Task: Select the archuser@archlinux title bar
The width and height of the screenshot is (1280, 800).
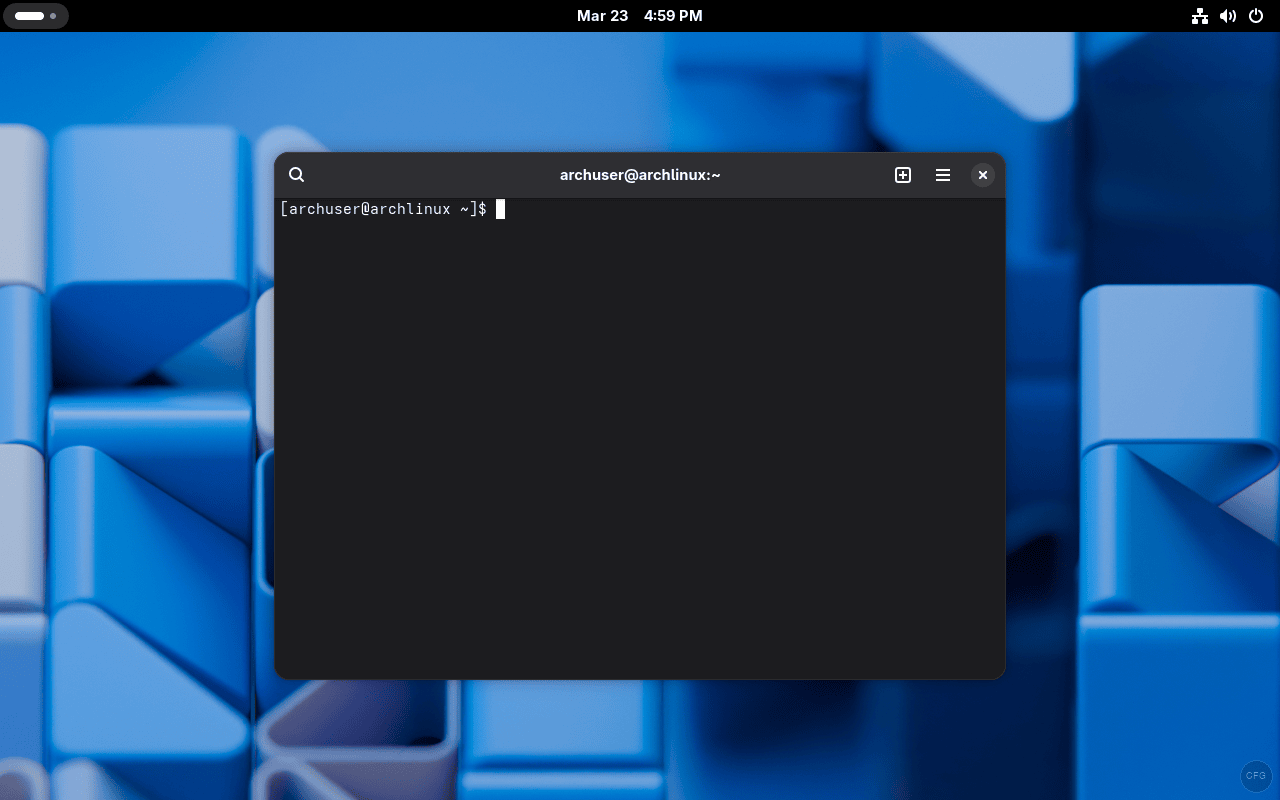Action: [639, 174]
